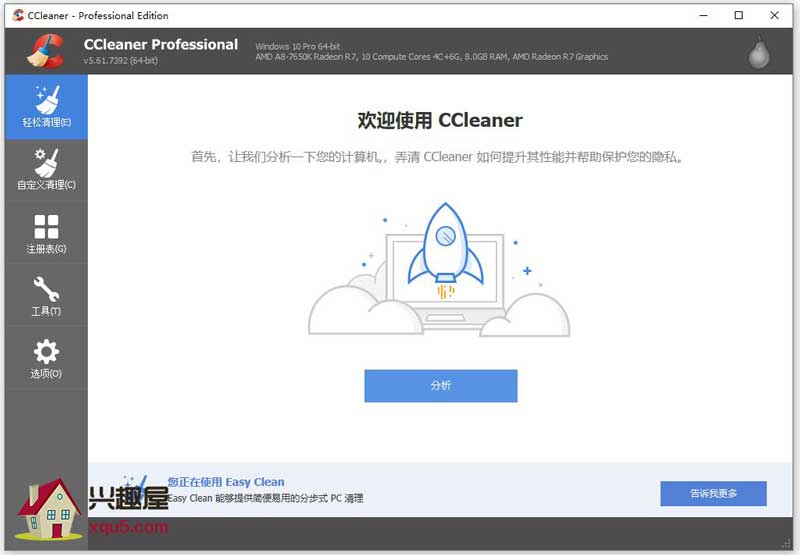
Task: Open the Options (选项) gear section
Action: tap(46, 359)
